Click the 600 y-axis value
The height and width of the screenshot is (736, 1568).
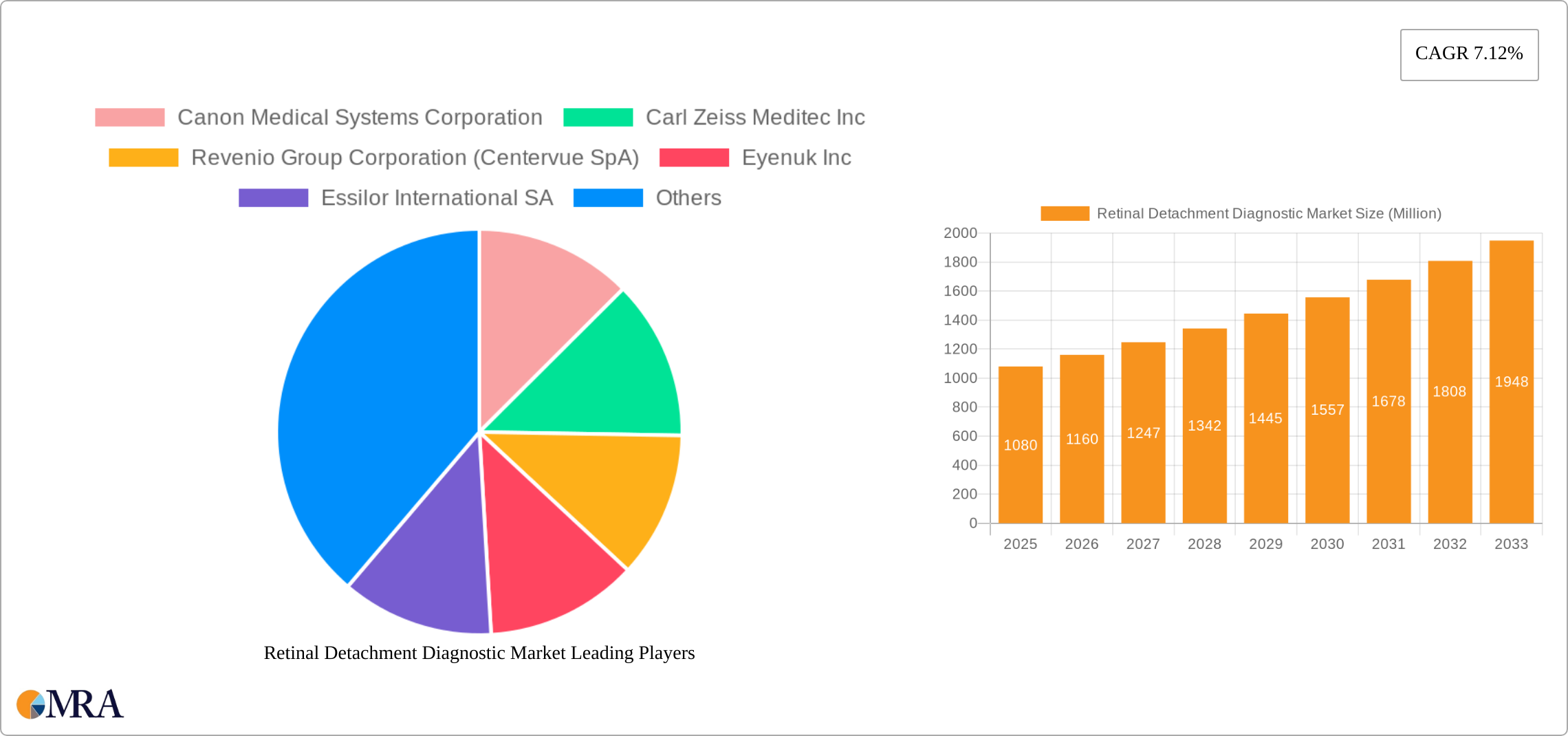(x=965, y=436)
